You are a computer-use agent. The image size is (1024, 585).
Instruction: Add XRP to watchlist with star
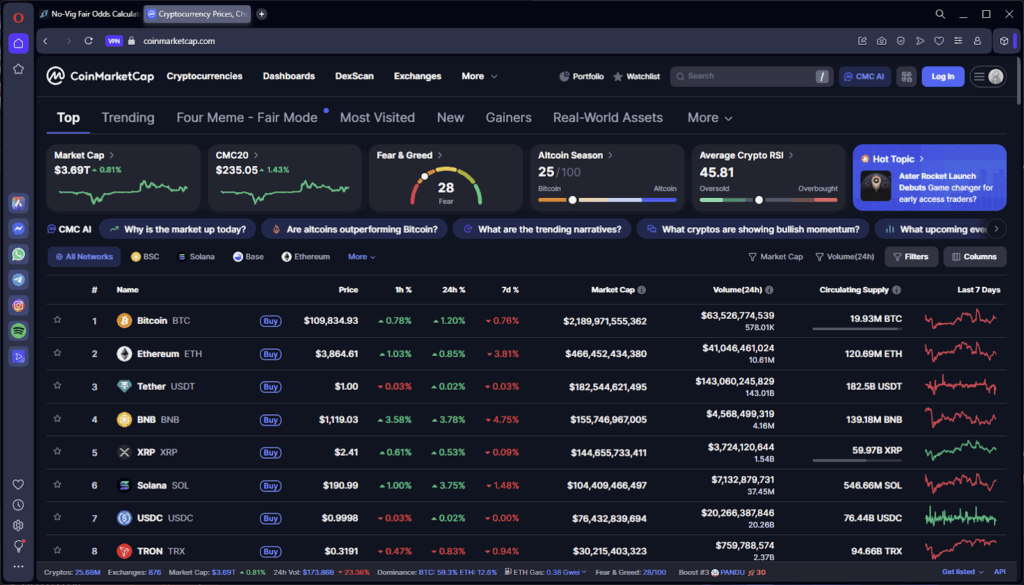(x=57, y=451)
